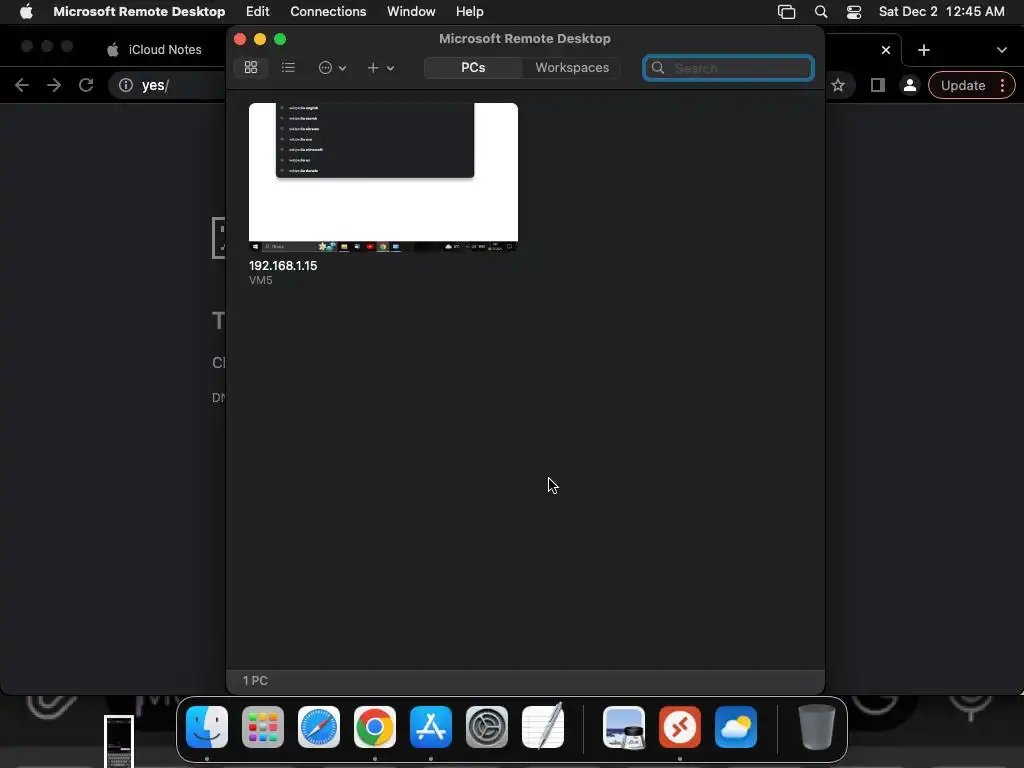This screenshot has width=1024, height=768.
Task: Close the current Chrome tab
Action: click(x=886, y=50)
